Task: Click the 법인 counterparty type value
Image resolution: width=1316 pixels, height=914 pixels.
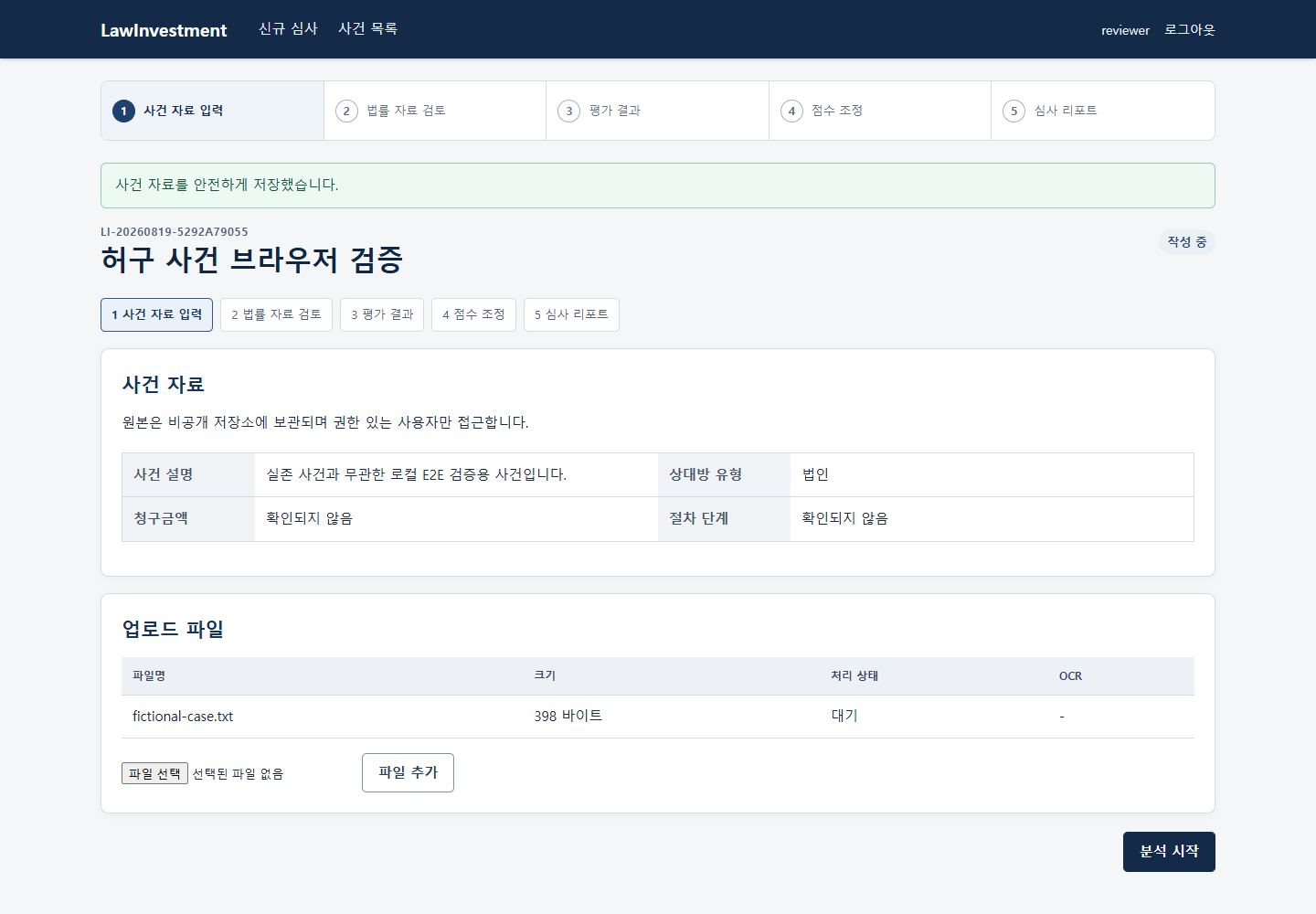Action: tap(815, 474)
